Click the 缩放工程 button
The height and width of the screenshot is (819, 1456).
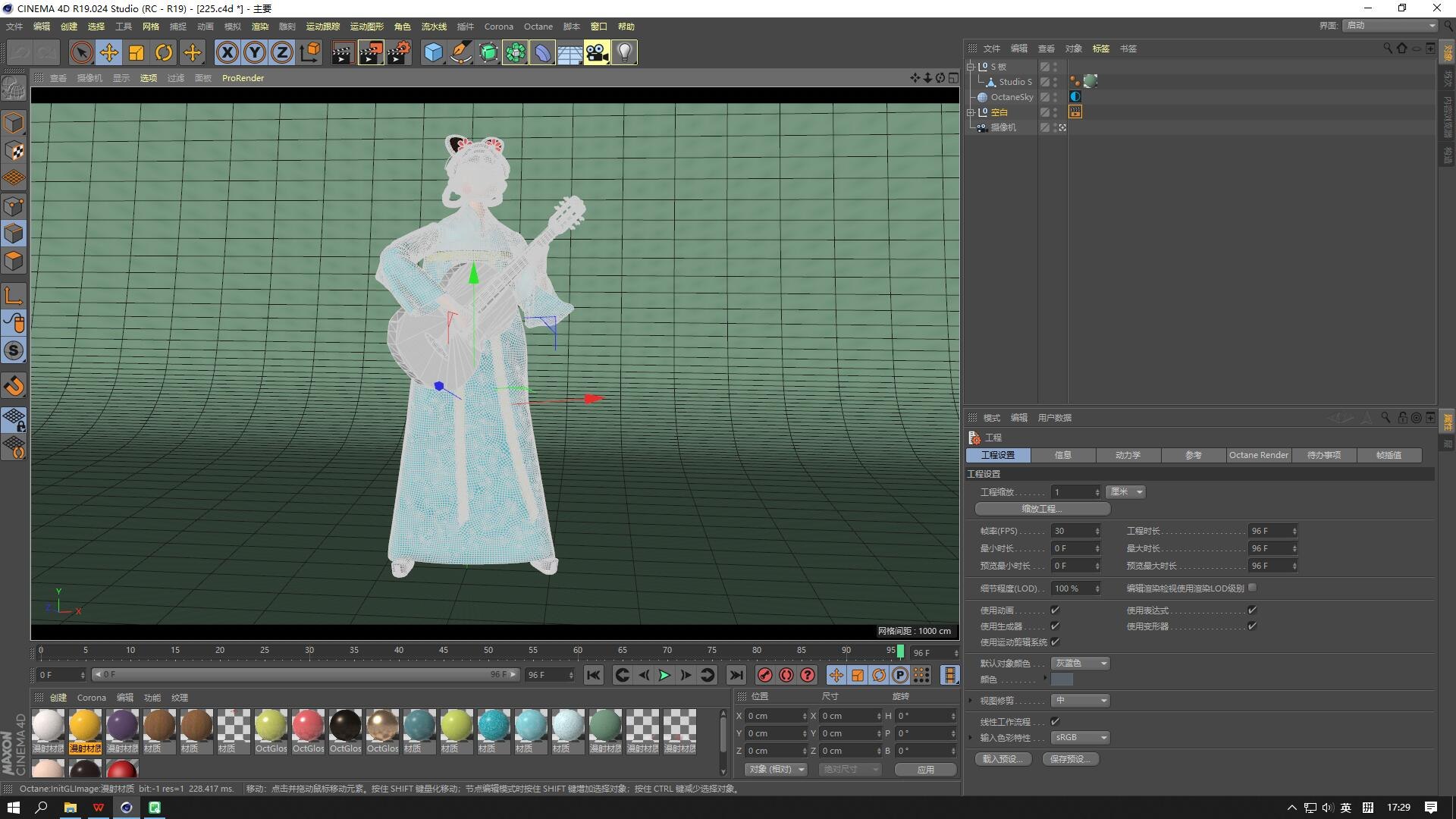pyautogui.click(x=1042, y=509)
